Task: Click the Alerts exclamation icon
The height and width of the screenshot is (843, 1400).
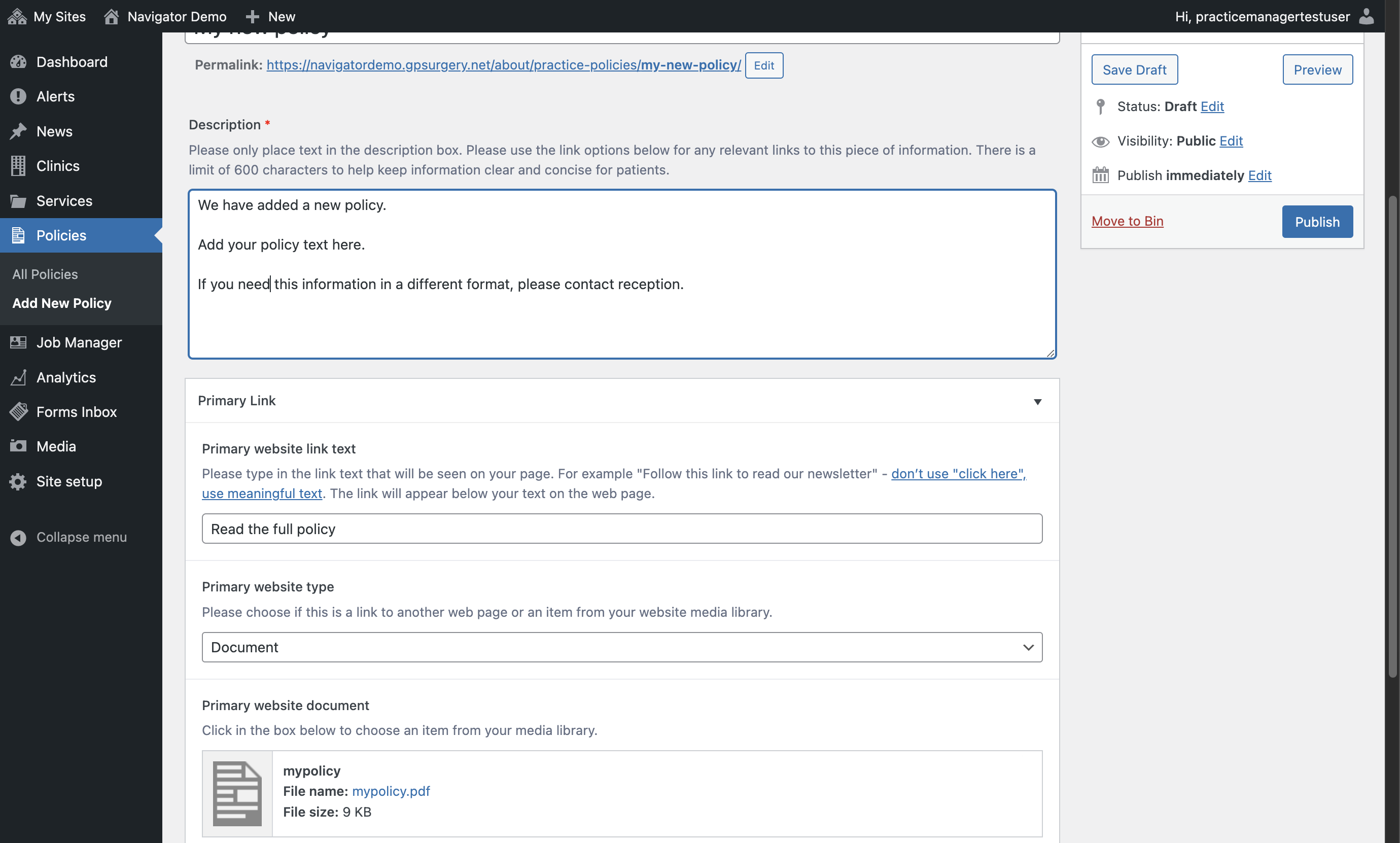Action: point(18,96)
